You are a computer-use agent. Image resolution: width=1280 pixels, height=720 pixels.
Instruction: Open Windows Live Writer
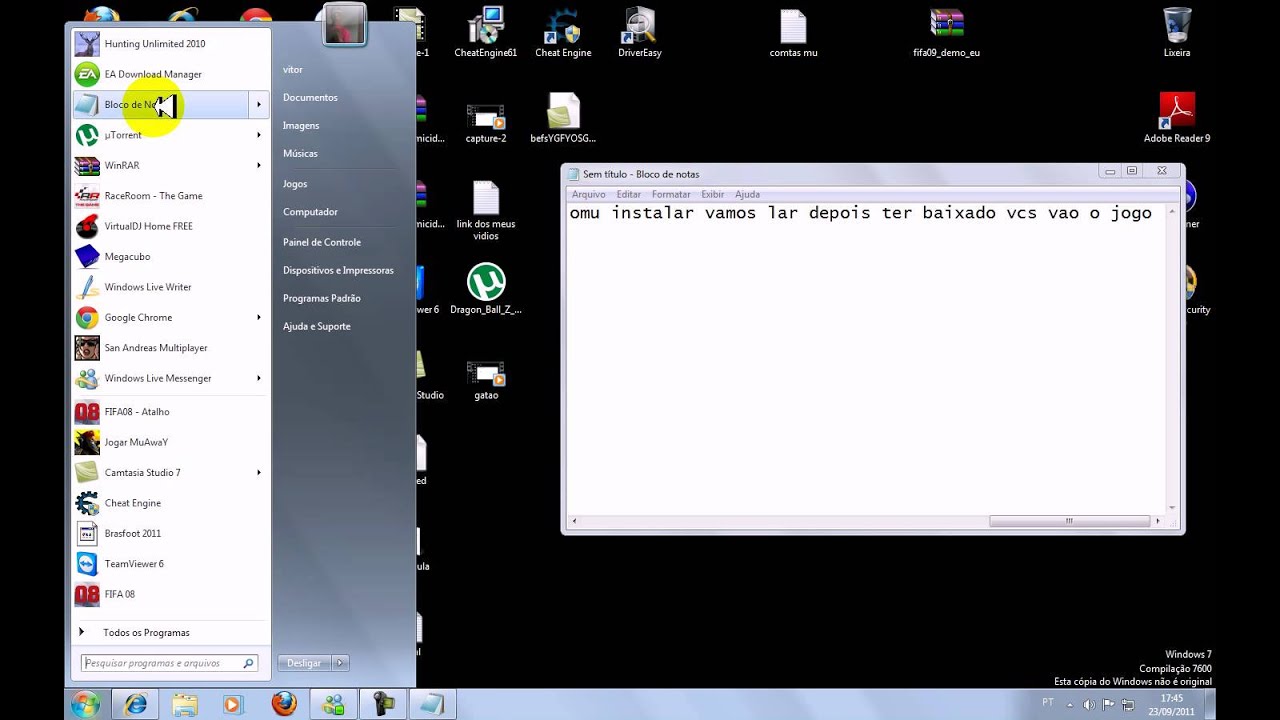pyautogui.click(x=170, y=287)
